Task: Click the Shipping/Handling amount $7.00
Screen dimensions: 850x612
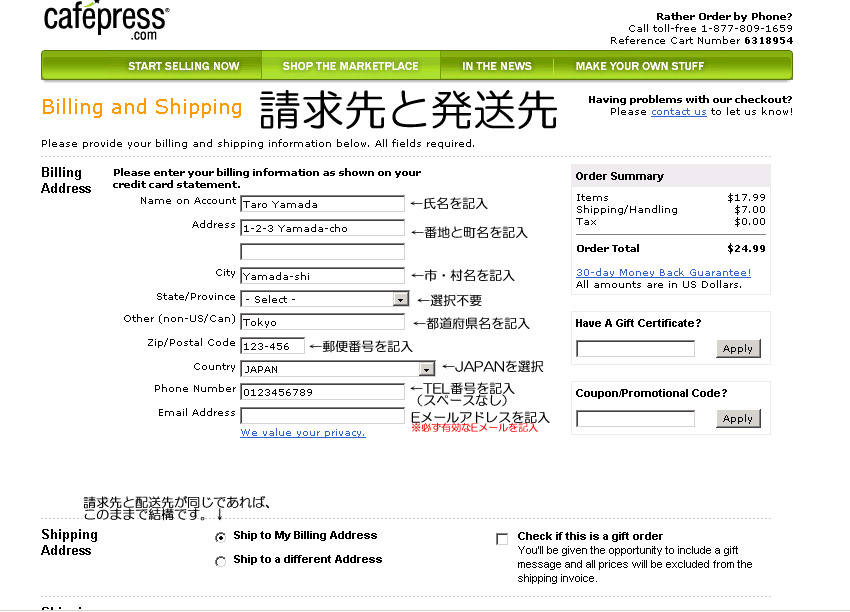Action: [x=750, y=209]
